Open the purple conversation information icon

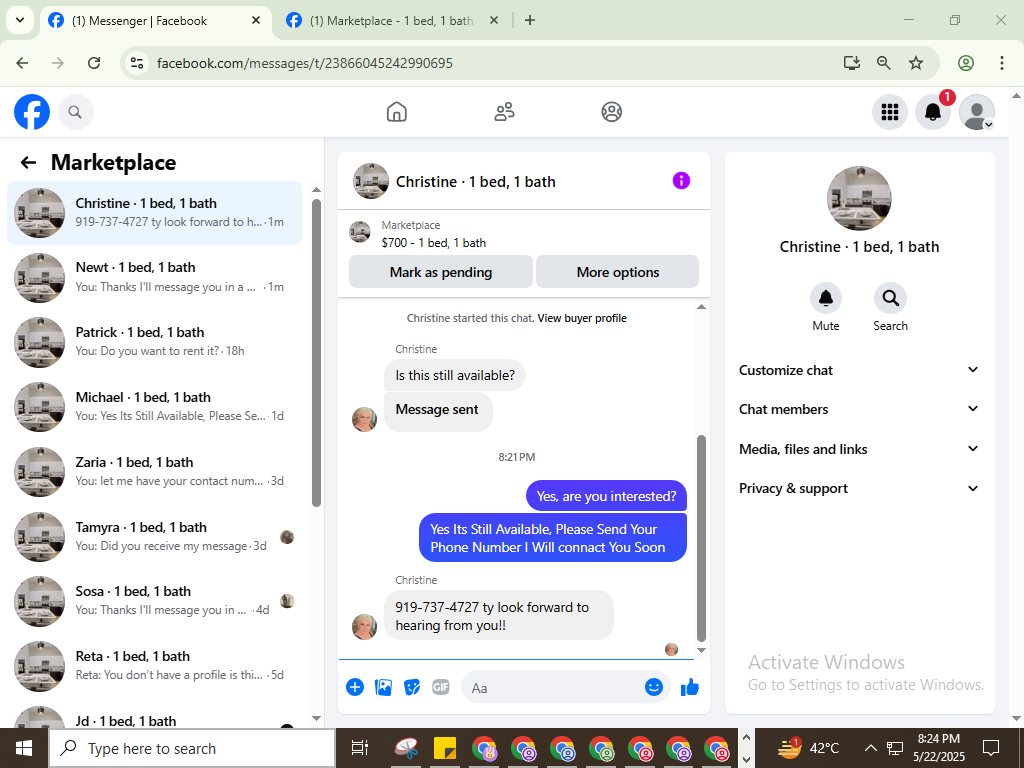click(681, 181)
